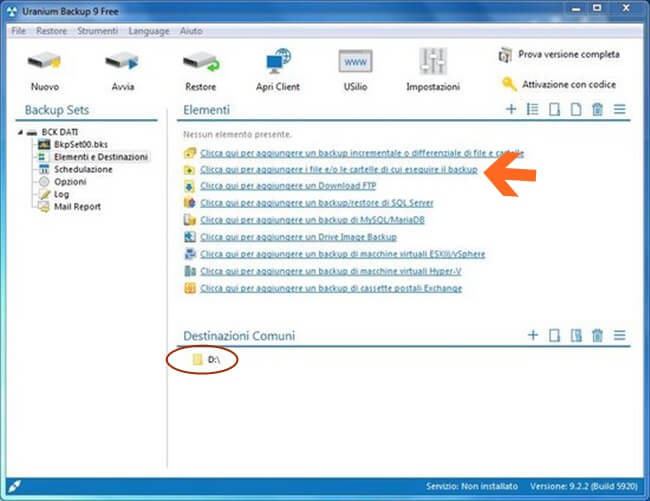The image size is (650, 501).
Task: Open the Restore menu in menu bar
Action: (x=51, y=31)
